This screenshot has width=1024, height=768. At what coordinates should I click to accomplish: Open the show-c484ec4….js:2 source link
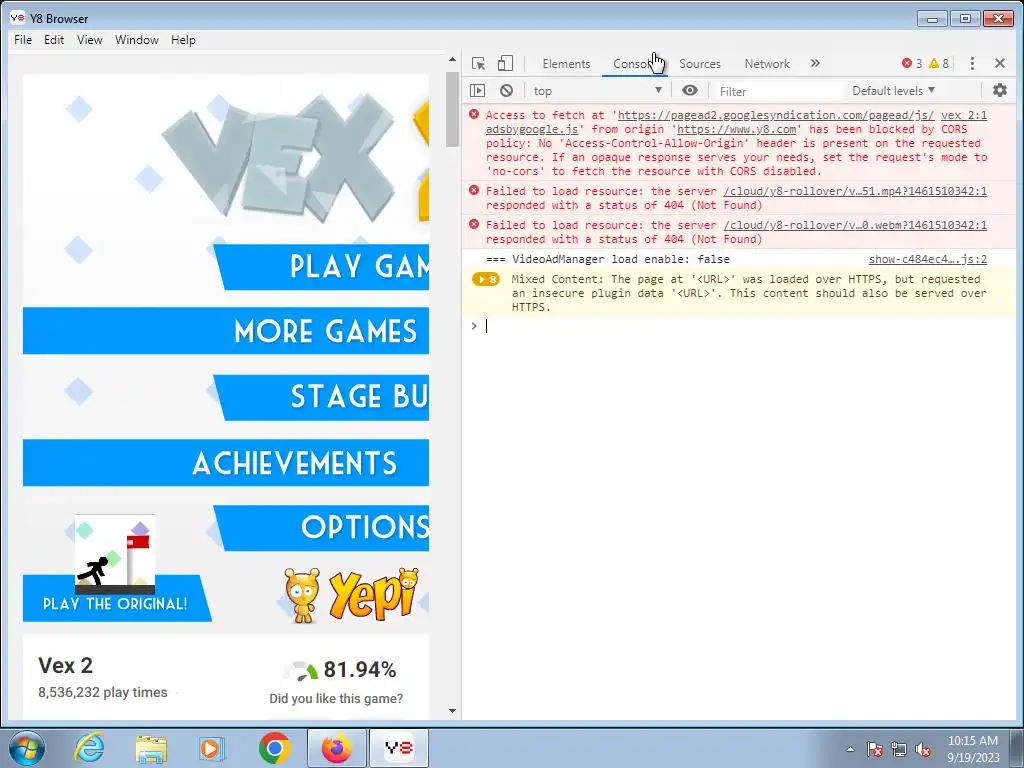pyautogui.click(x=927, y=259)
